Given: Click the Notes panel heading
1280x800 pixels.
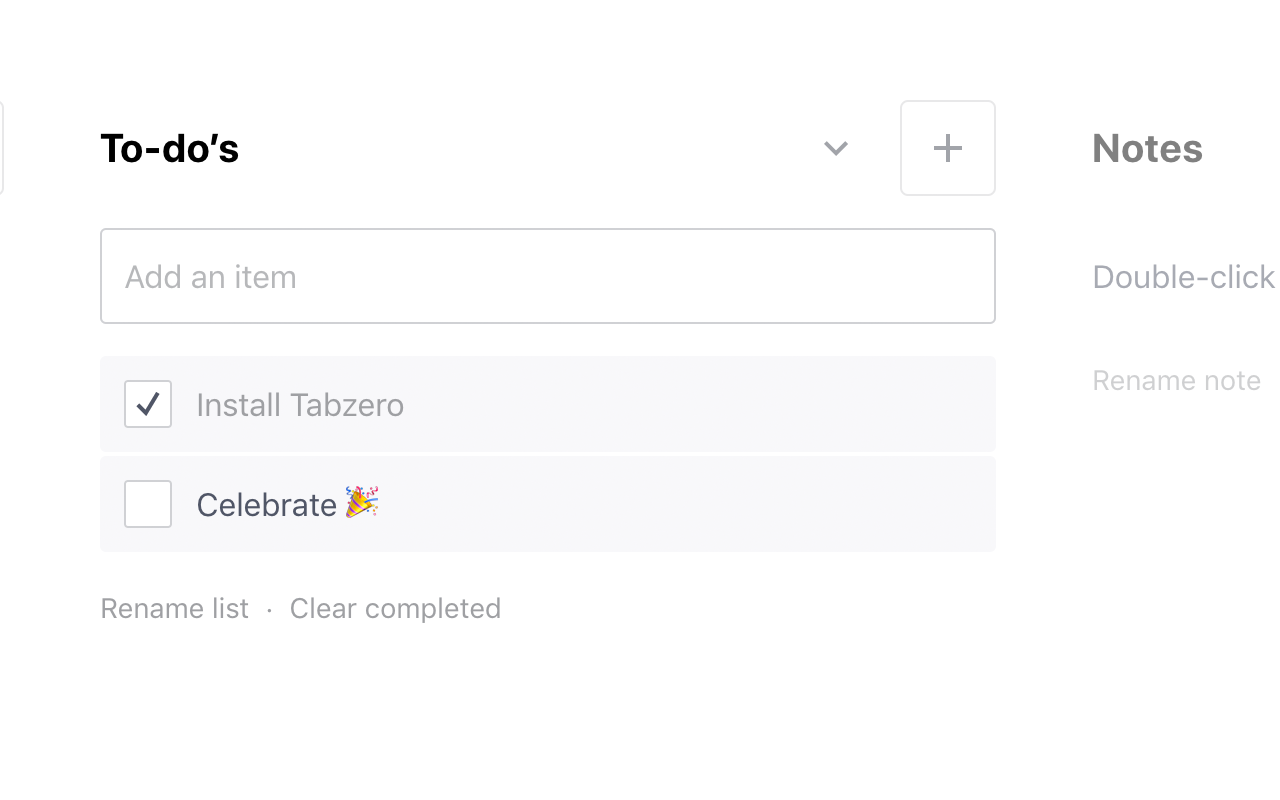Looking at the screenshot, I should click(x=1147, y=147).
